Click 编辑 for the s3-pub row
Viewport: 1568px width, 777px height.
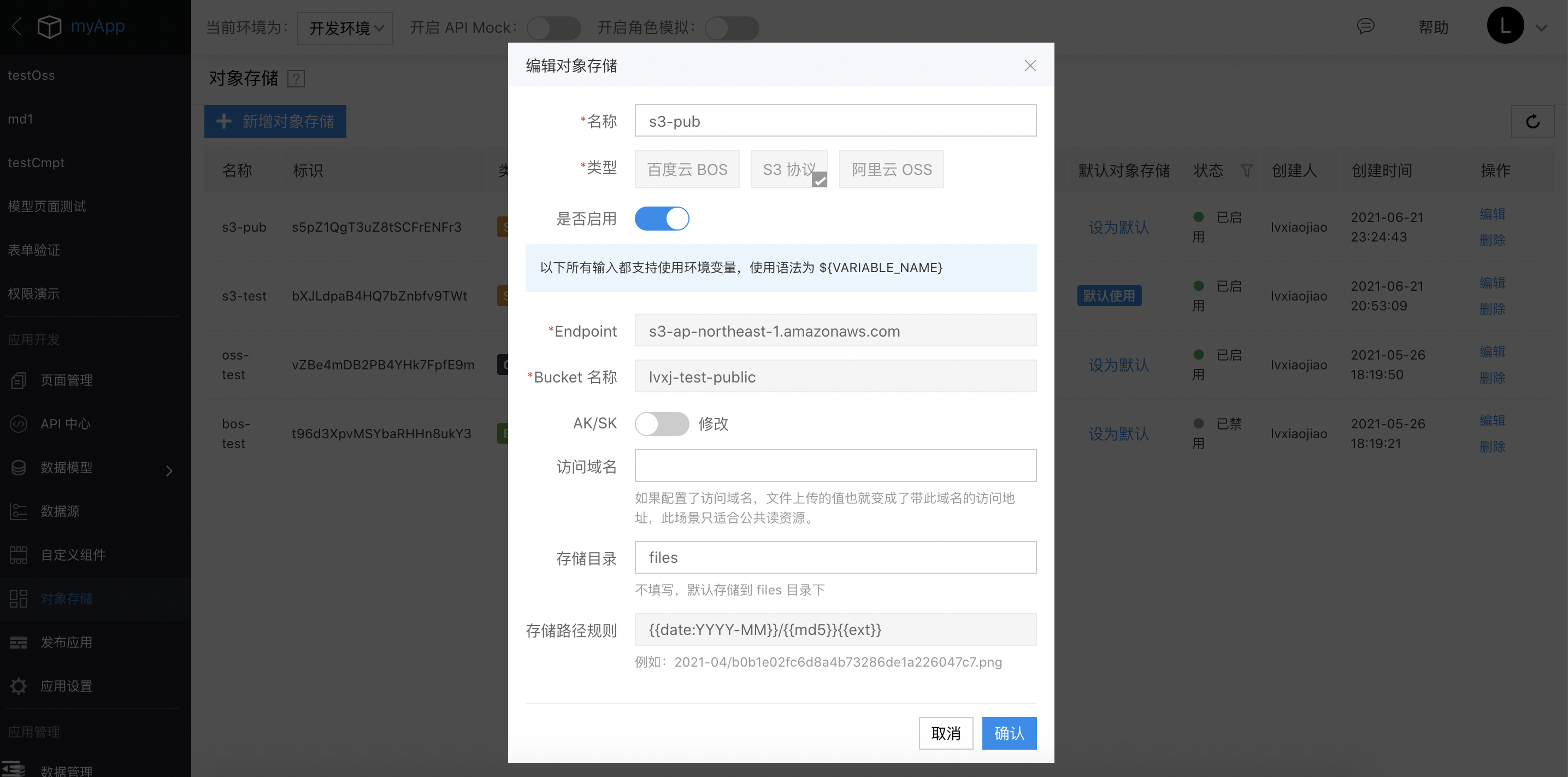coord(1492,214)
